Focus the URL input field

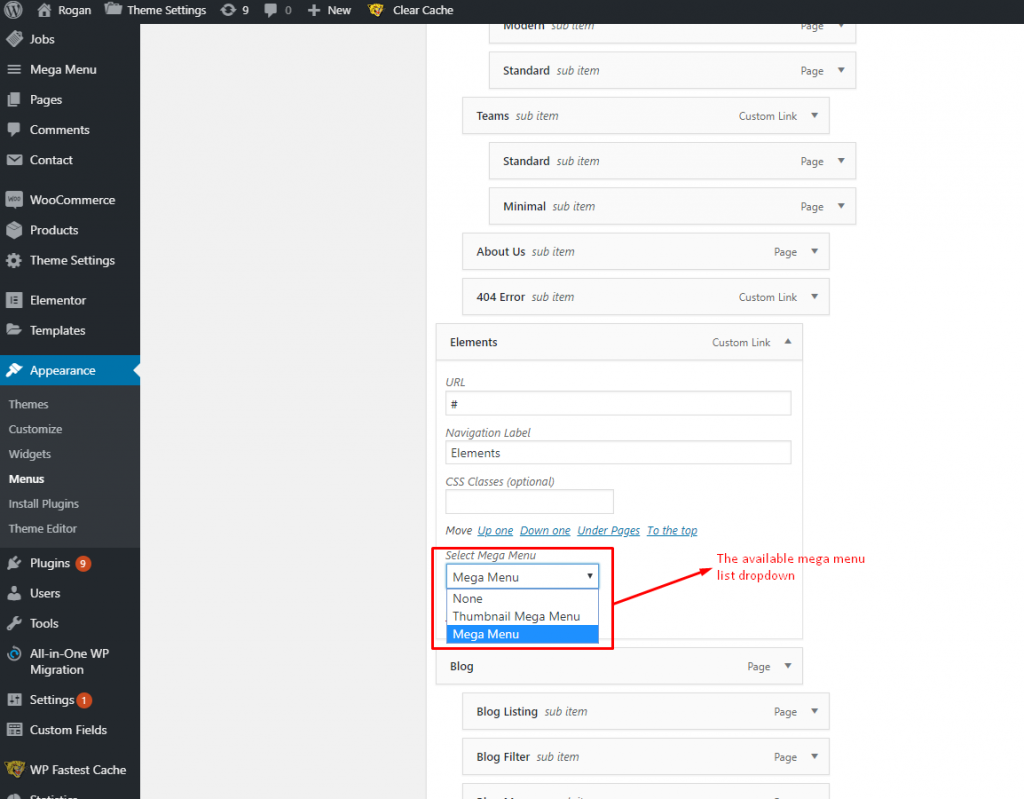click(x=618, y=404)
